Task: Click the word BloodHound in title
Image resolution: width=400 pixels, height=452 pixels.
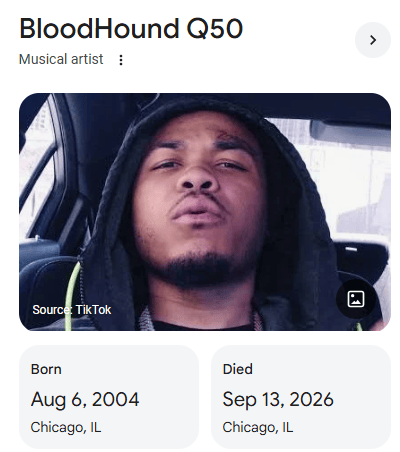Action: 99,29
